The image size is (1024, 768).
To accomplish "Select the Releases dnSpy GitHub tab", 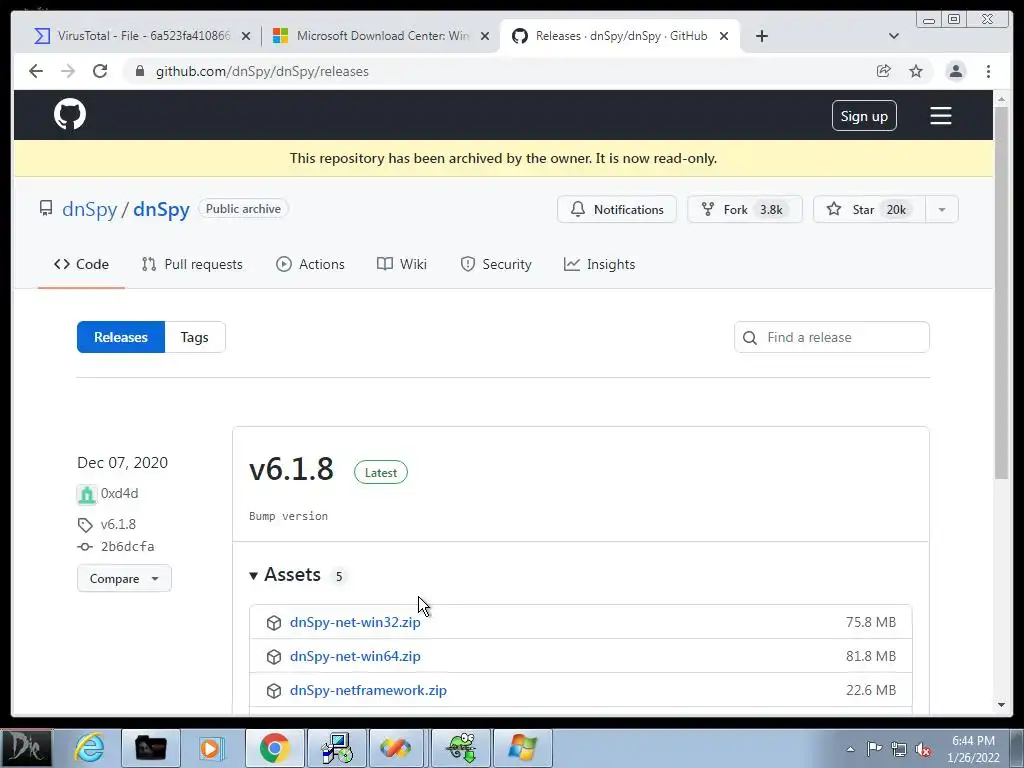I will pyautogui.click(x=620, y=36).
